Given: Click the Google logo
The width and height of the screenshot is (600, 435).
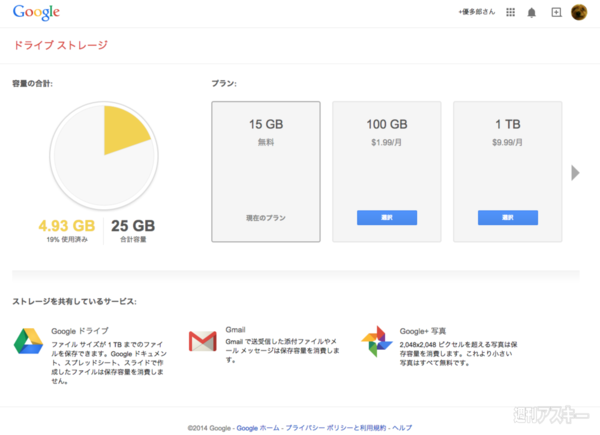Looking at the screenshot, I should pos(36,12).
